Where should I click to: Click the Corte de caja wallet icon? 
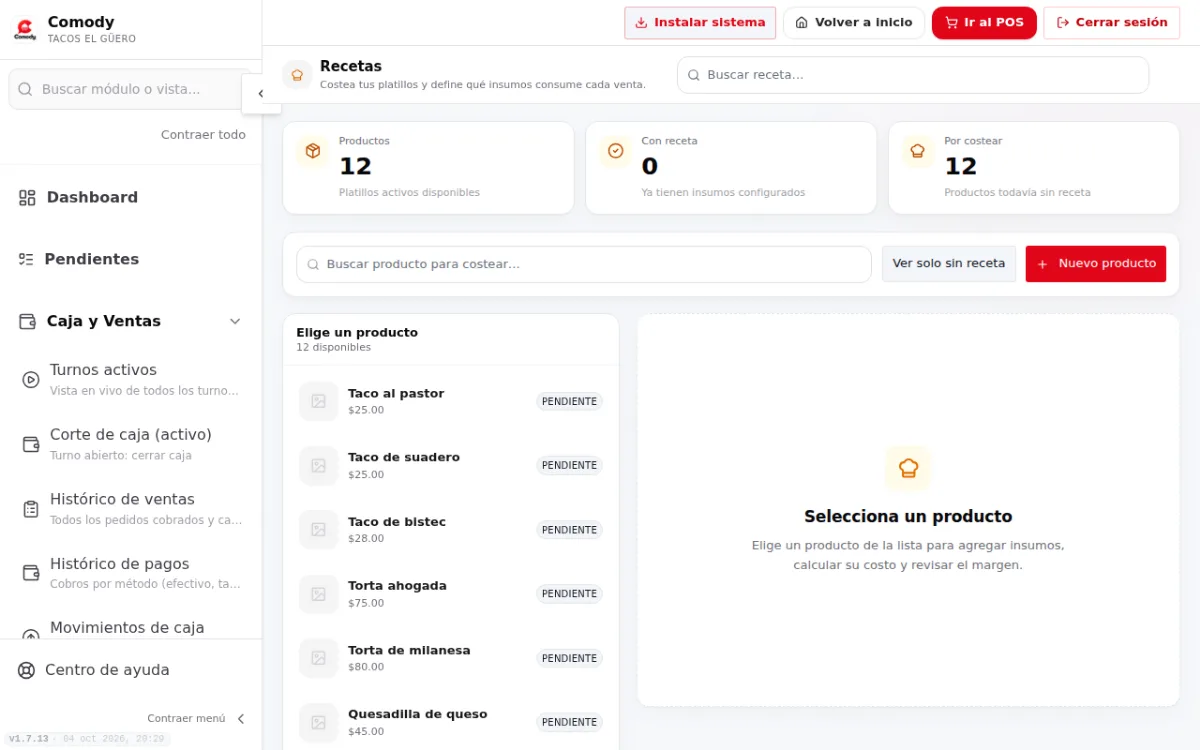(31, 444)
